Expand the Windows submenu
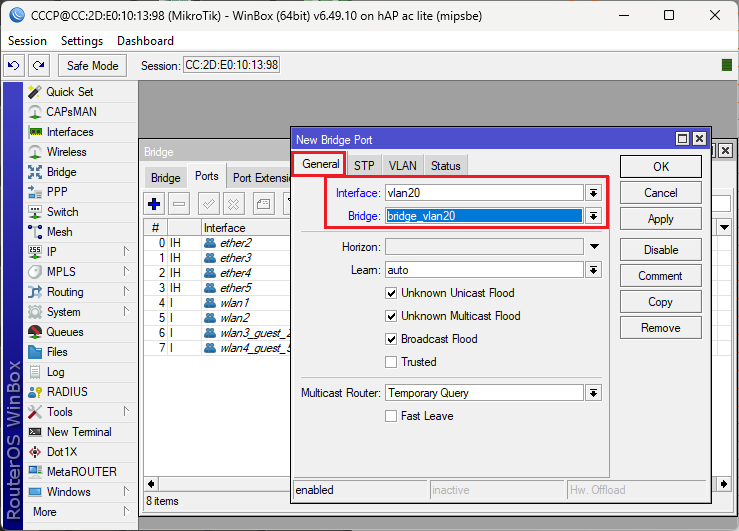 [x=126, y=491]
